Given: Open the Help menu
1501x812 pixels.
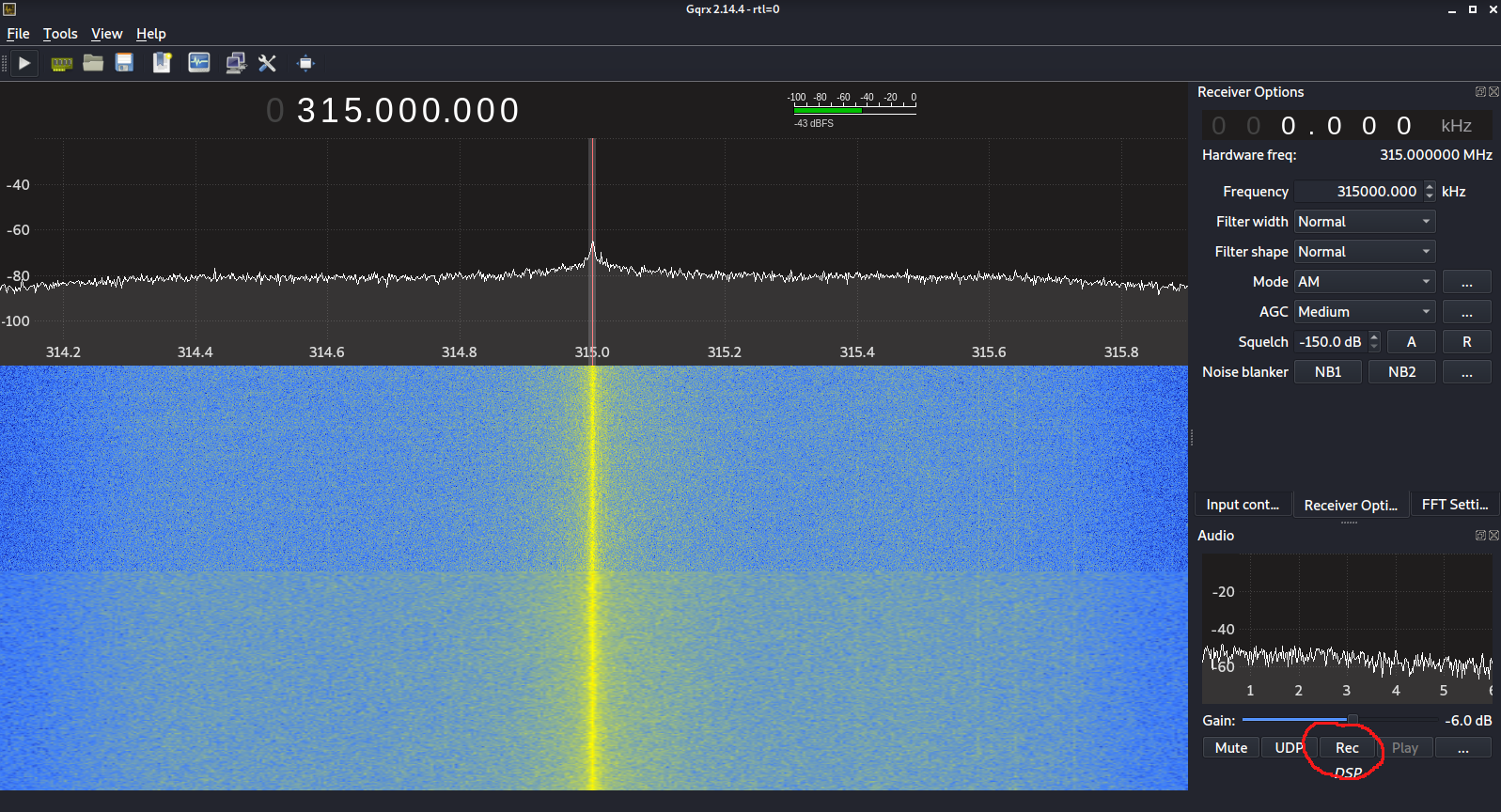Looking at the screenshot, I should [x=150, y=34].
